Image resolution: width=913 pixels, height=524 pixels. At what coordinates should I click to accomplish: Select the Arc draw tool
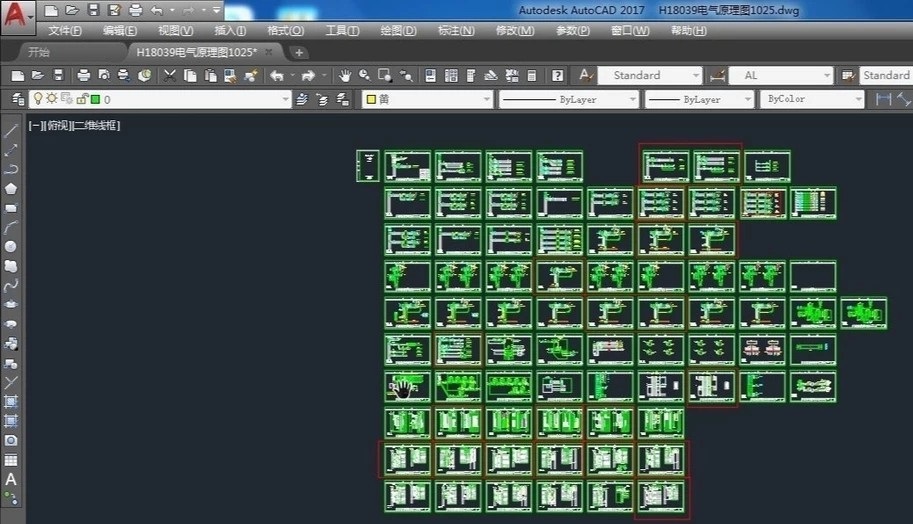[10, 227]
